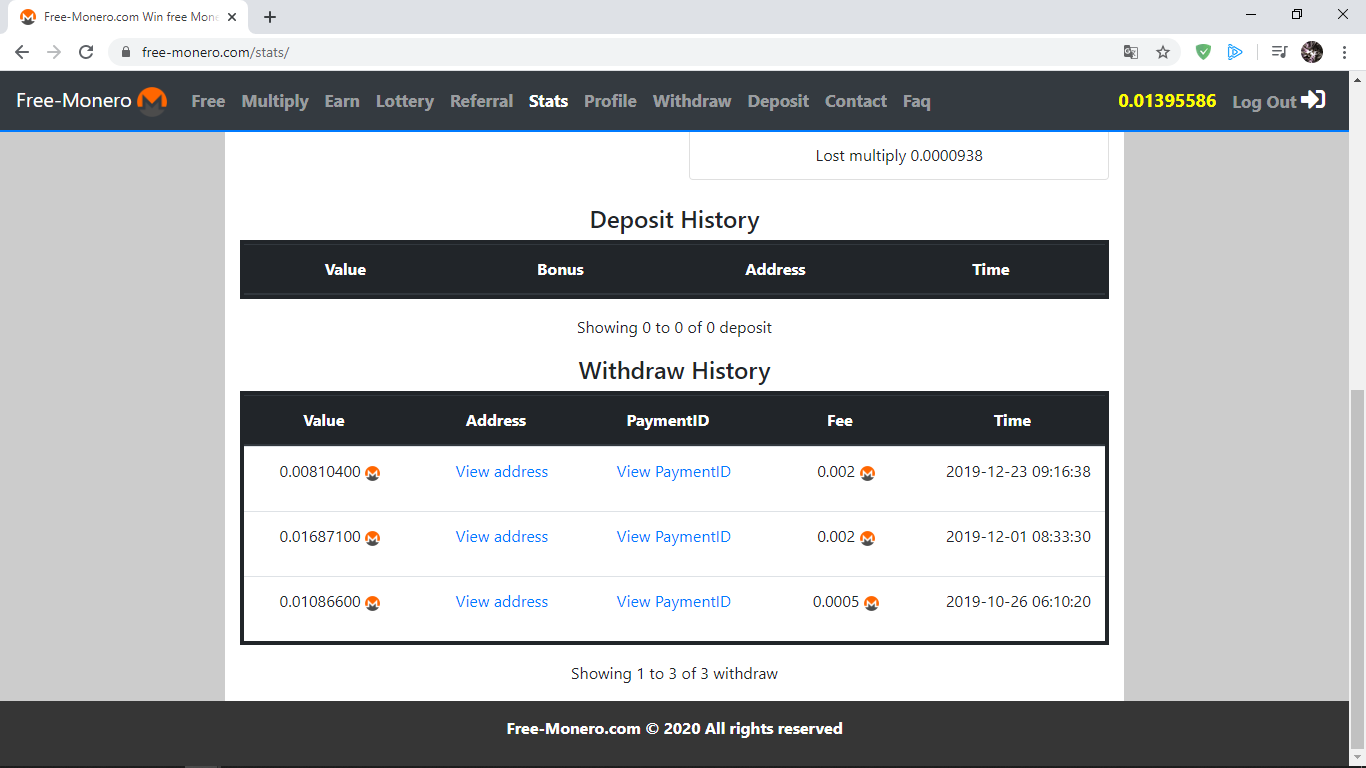Open the Chrome three-dot menu
1366x768 pixels.
click(1344, 52)
